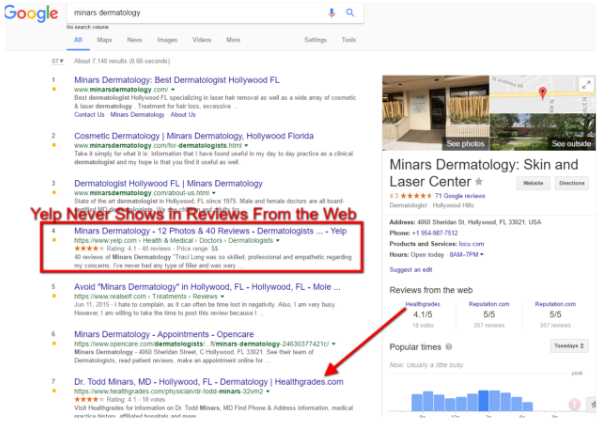The width and height of the screenshot is (613, 423).
Task: Open Minars Dermatology: Best Dermatologist Hollywood FL result
Action: pos(177,80)
